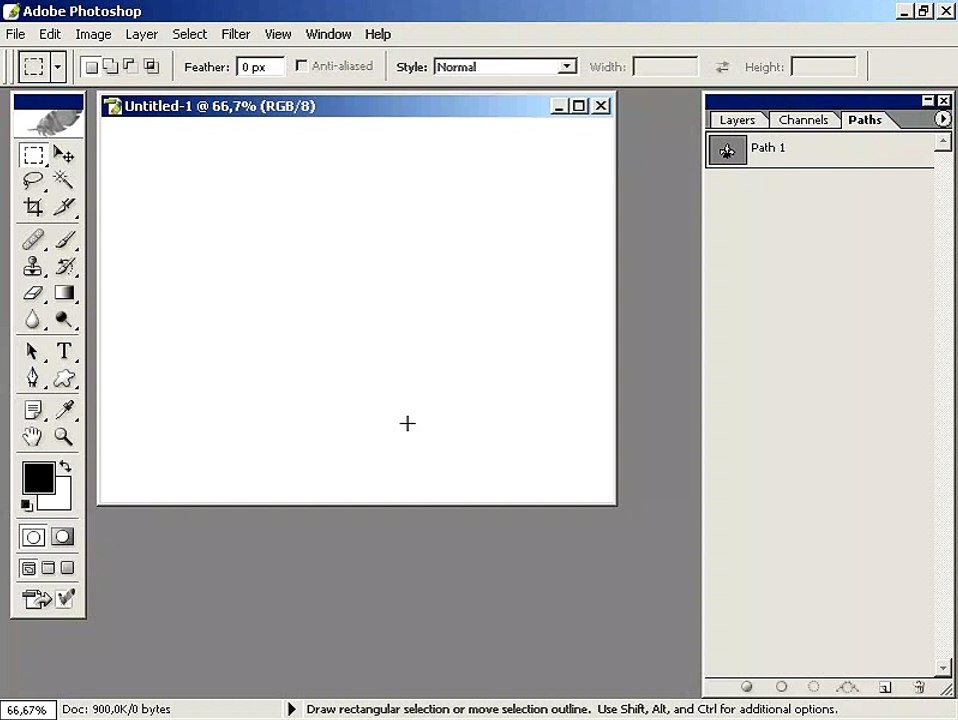958x720 pixels.
Task: Choose Subtract from selection mode
Action: coord(130,67)
